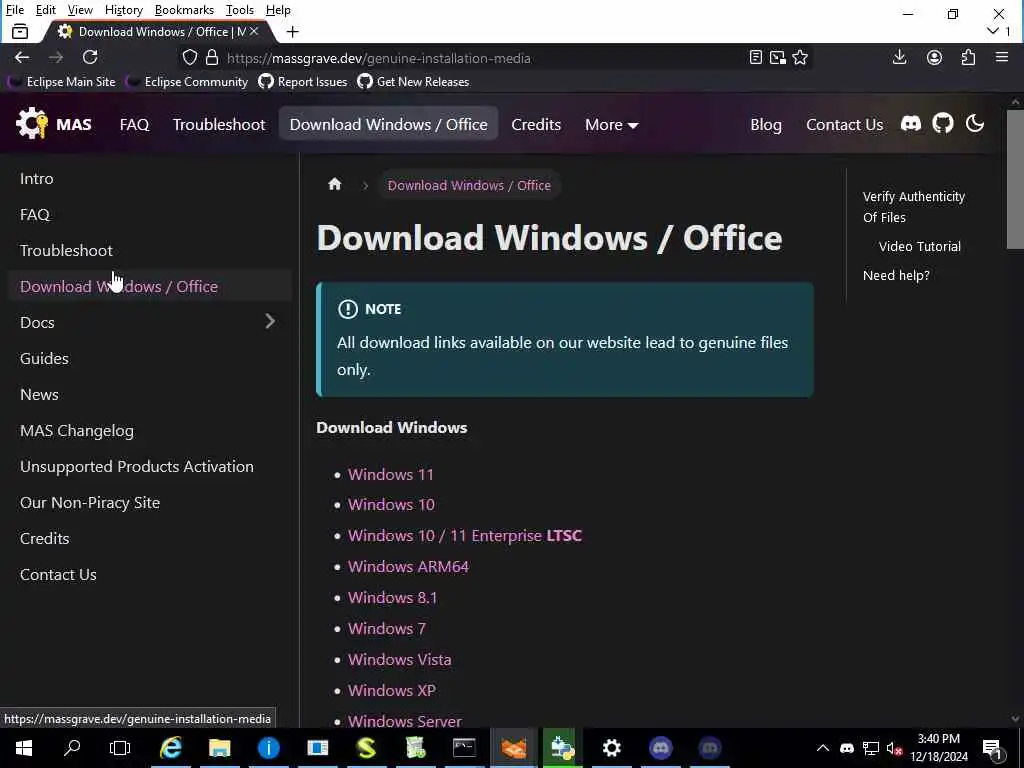
Task: Open the Firefox View icon by the tabs
Action: [20, 31]
